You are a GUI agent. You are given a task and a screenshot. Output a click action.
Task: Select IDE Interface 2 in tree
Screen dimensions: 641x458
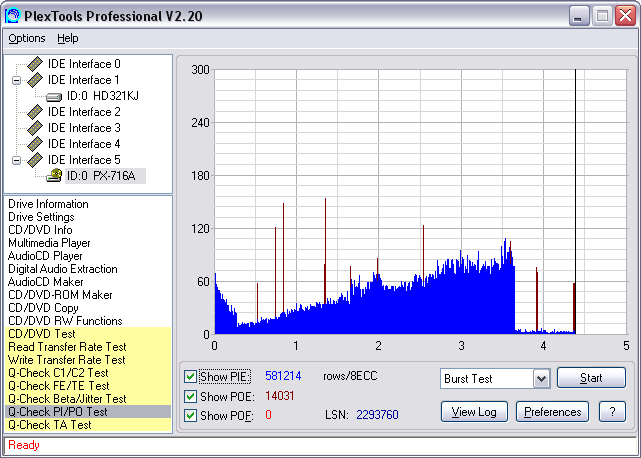pos(84,112)
